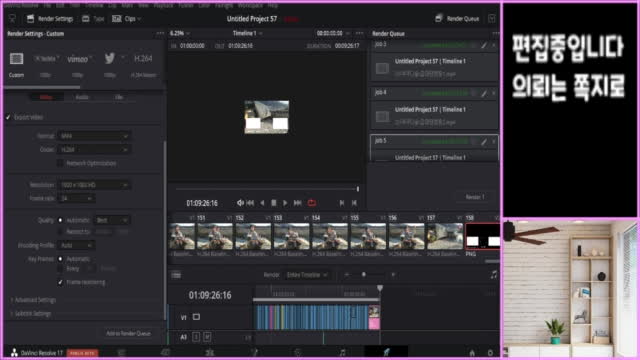Click the Add to Render Queue button
Image resolution: width=640 pixels, height=360 pixels.
(x=128, y=333)
